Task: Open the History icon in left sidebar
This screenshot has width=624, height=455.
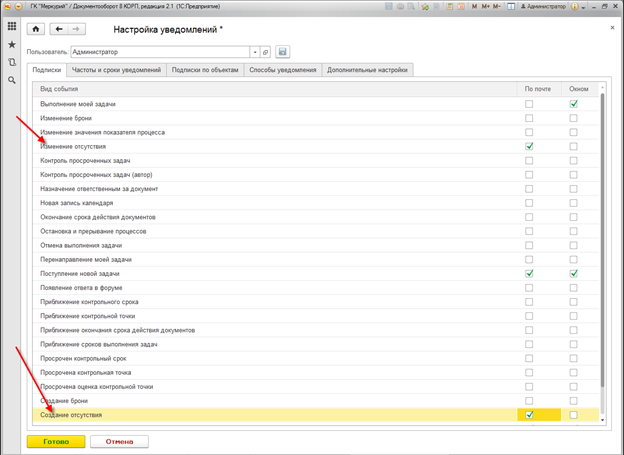Action: point(12,62)
